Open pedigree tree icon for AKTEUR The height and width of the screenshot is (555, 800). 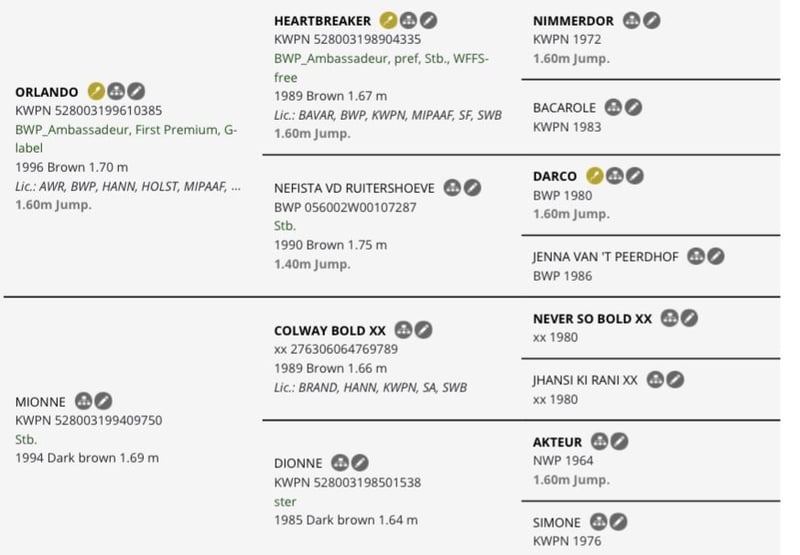(x=599, y=441)
